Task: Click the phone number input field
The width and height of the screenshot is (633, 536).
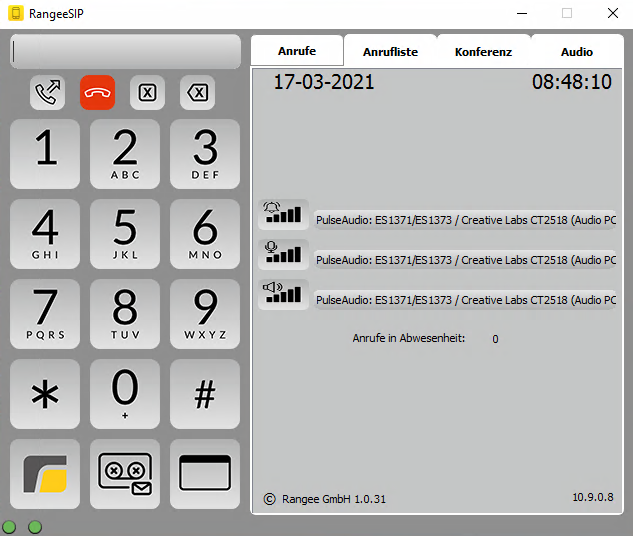Action: click(x=125, y=51)
